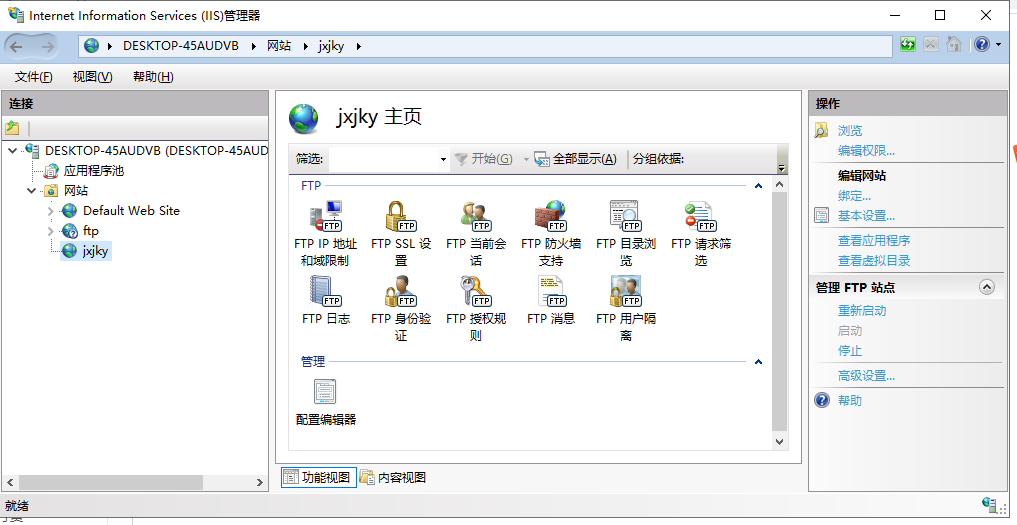Open FTP 防火墙支持 feature

point(551,233)
